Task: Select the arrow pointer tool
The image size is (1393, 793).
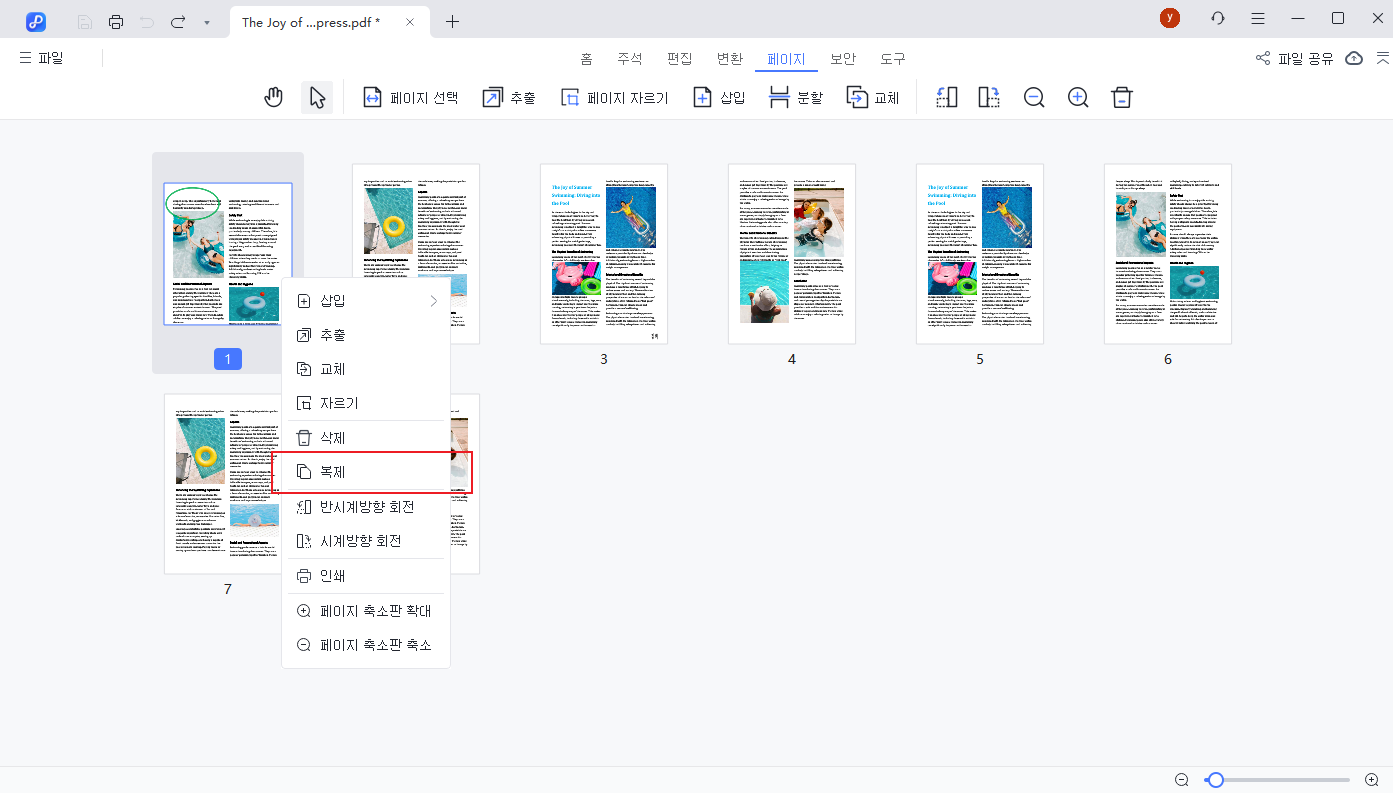Action: (317, 97)
